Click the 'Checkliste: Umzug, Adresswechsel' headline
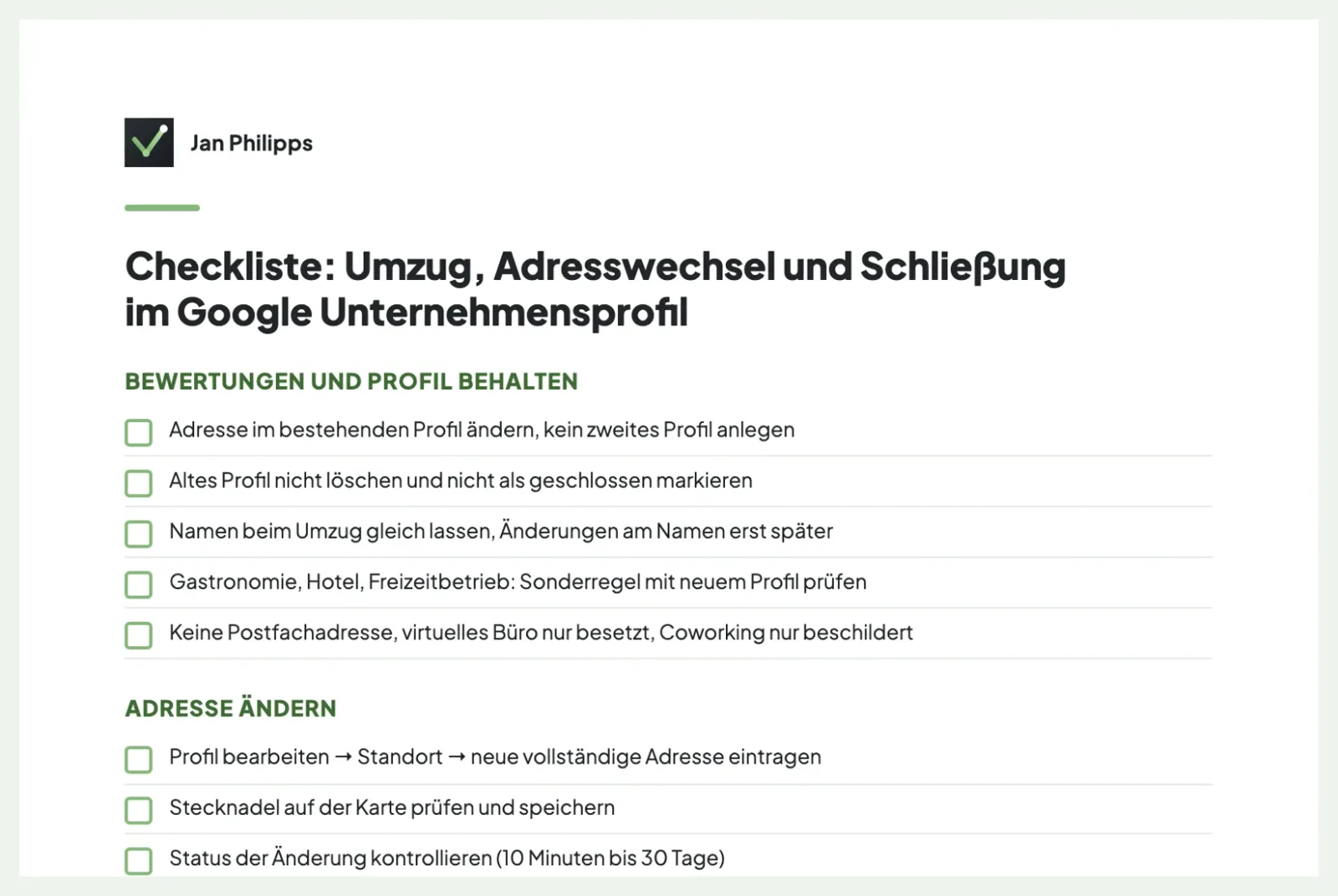 (x=595, y=289)
